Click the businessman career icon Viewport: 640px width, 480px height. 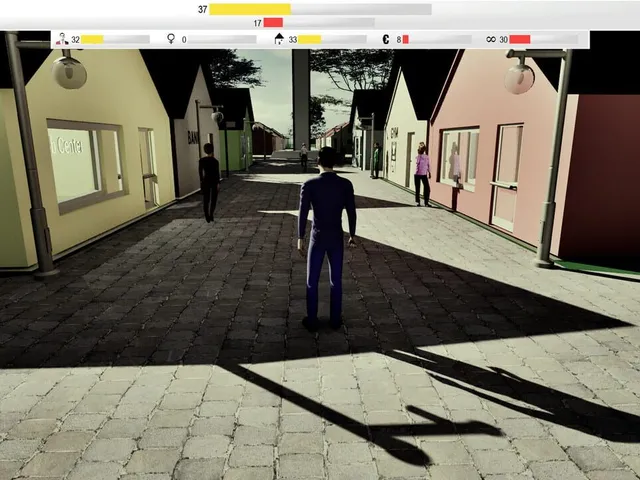pyautogui.click(x=62, y=39)
